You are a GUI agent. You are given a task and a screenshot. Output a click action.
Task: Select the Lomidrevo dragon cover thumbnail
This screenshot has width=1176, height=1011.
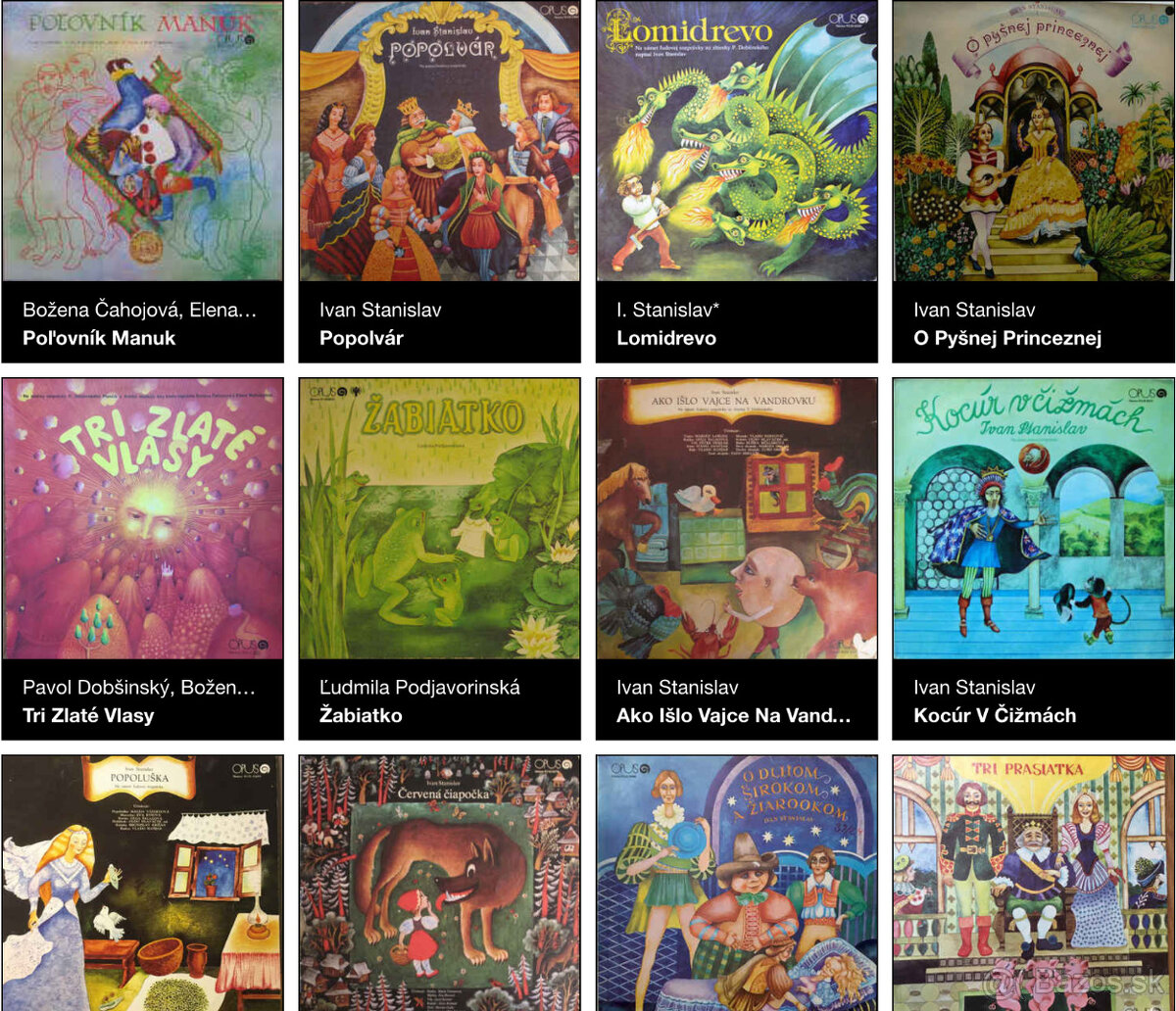[736, 141]
